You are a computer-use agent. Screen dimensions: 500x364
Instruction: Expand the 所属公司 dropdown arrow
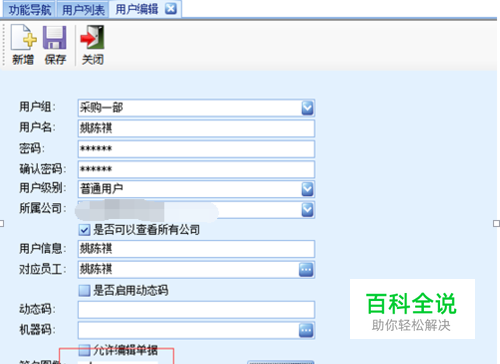(307, 210)
